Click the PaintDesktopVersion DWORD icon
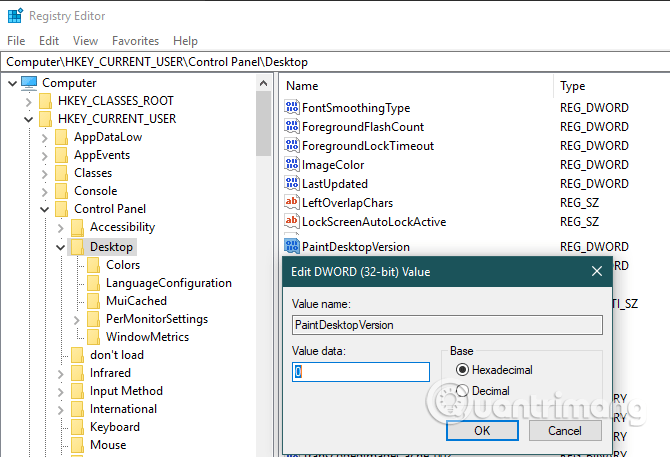The height and width of the screenshot is (457, 670). tap(292, 246)
